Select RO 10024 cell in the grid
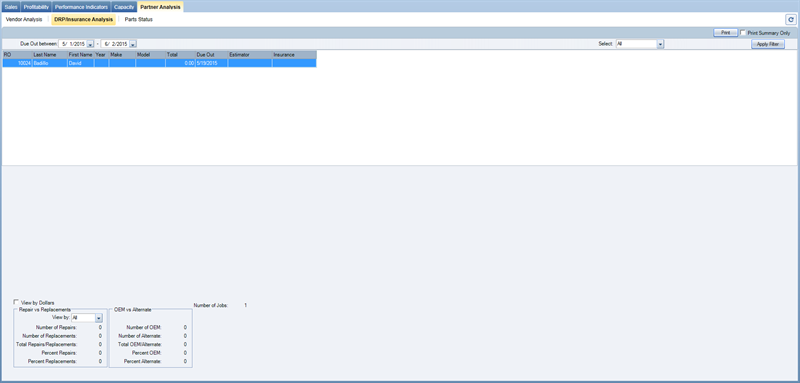 coord(17,63)
